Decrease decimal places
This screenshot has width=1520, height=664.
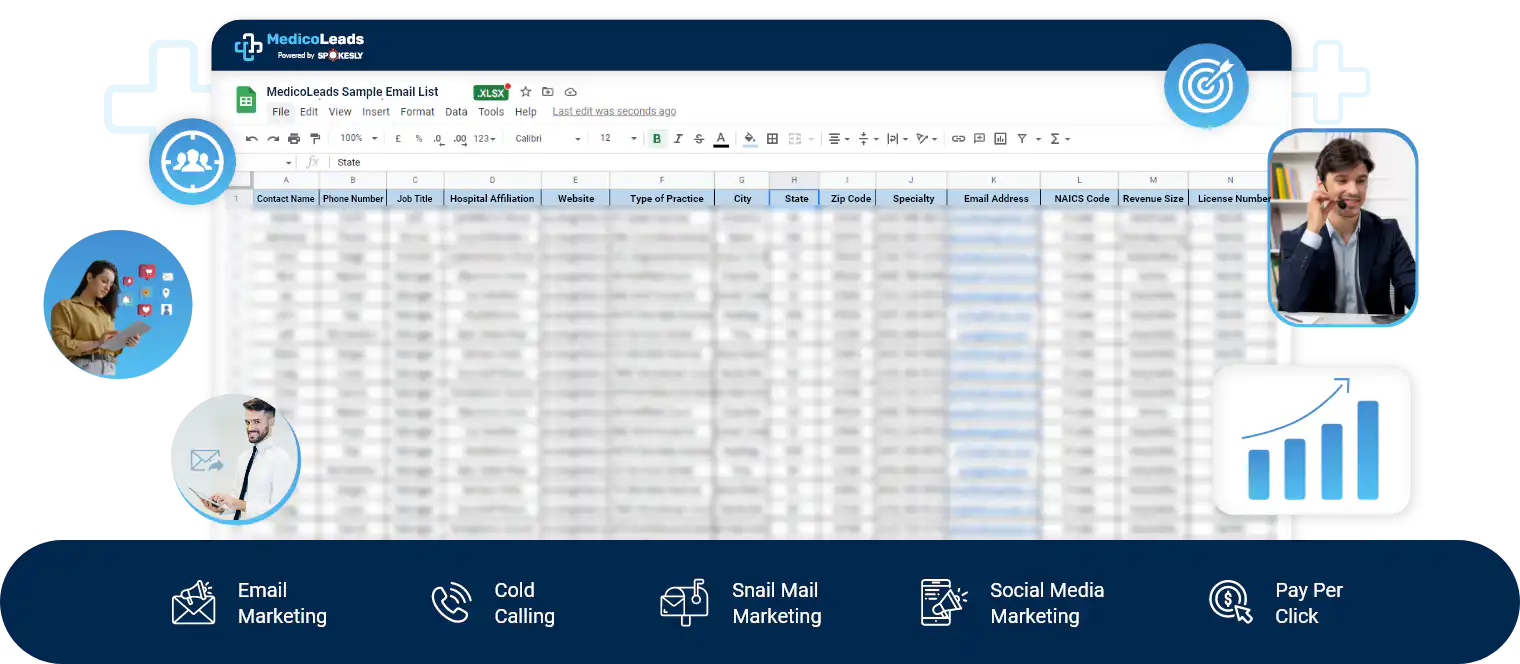(x=438, y=139)
